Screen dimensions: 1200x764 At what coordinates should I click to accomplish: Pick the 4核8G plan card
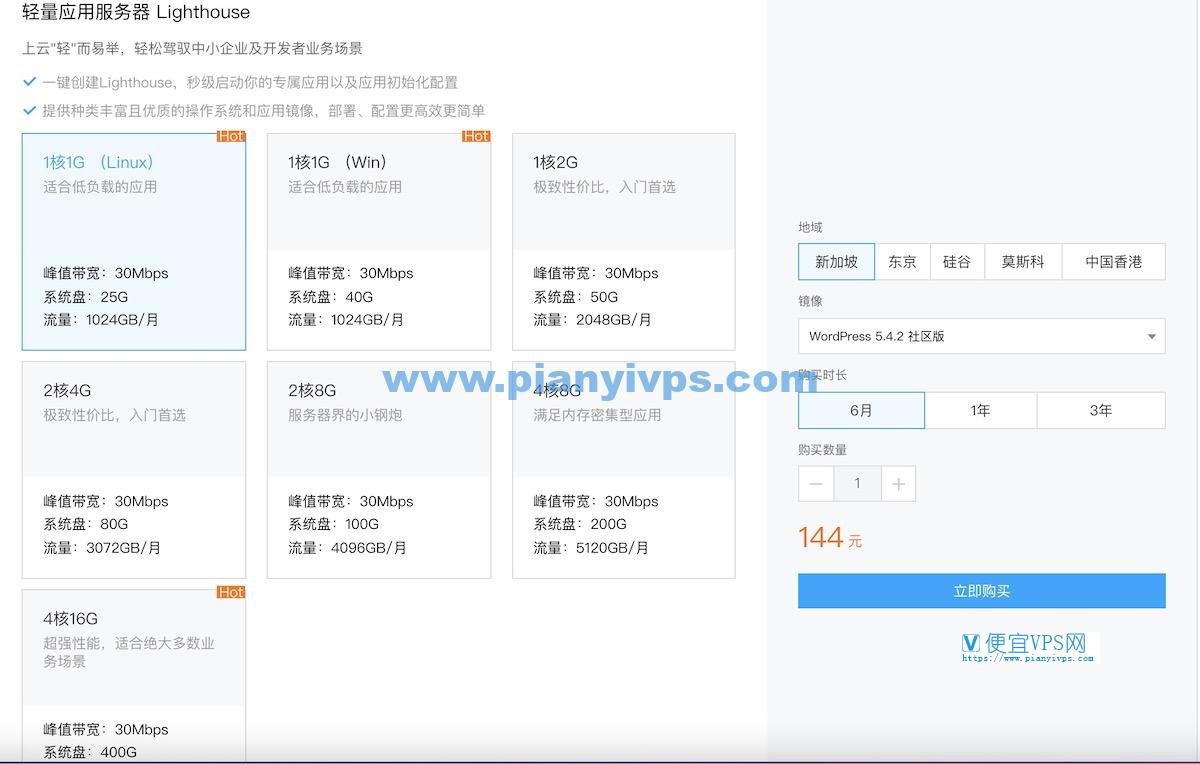(x=624, y=469)
